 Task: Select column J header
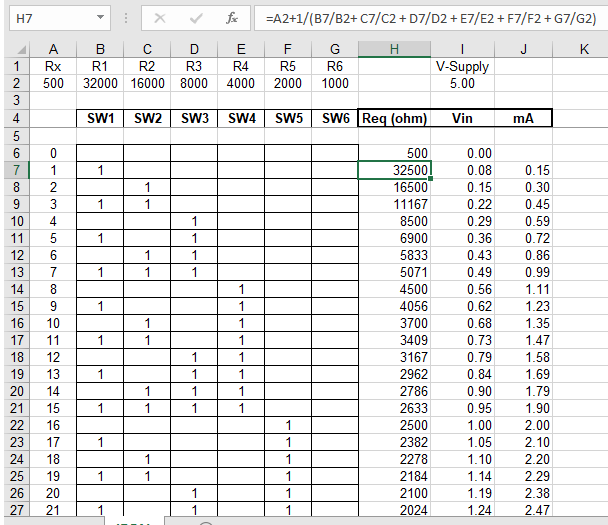[523, 49]
